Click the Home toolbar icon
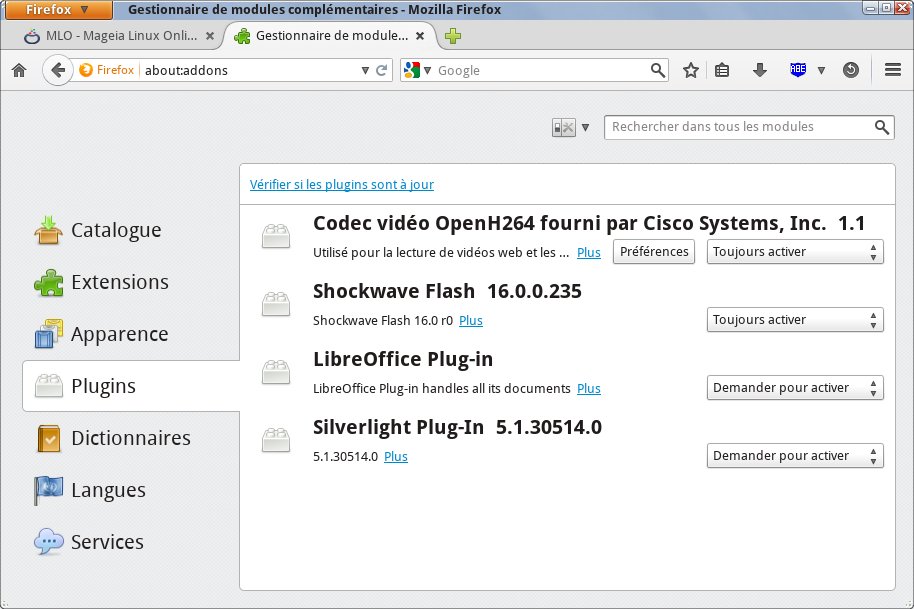 [19, 71]
